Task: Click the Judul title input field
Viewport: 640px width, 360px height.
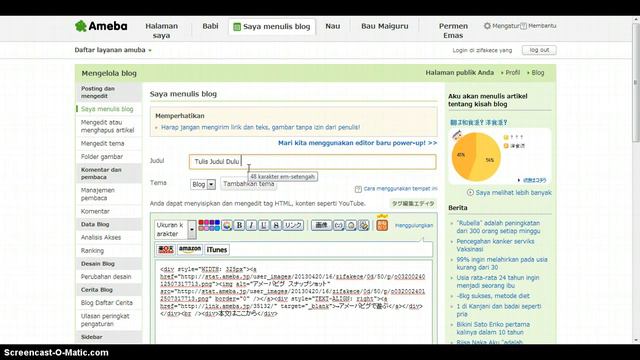Action: [x=312, y=162]
